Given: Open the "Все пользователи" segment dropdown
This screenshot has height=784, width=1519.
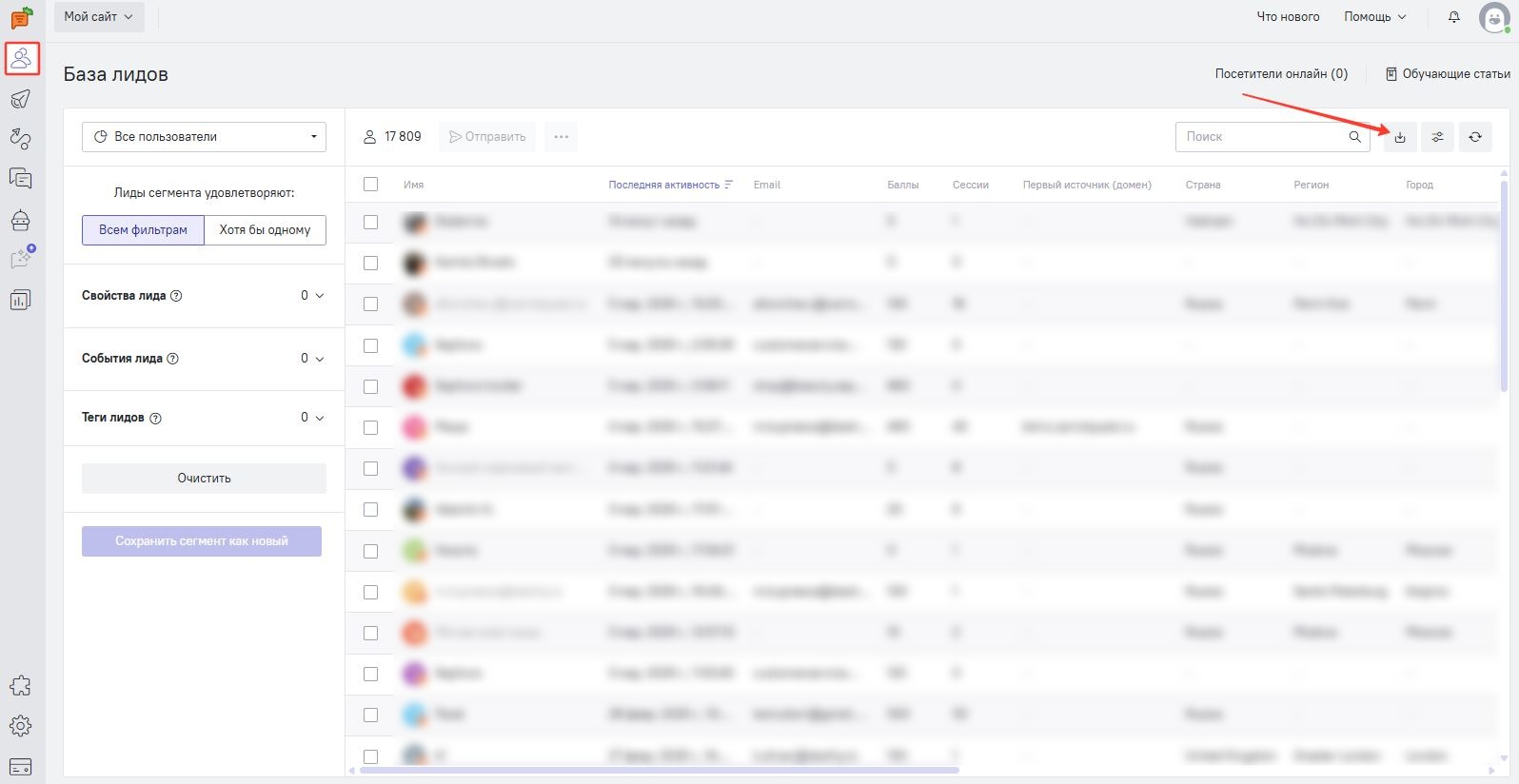Looking at the screenshot, I should (x=204, y=137).
